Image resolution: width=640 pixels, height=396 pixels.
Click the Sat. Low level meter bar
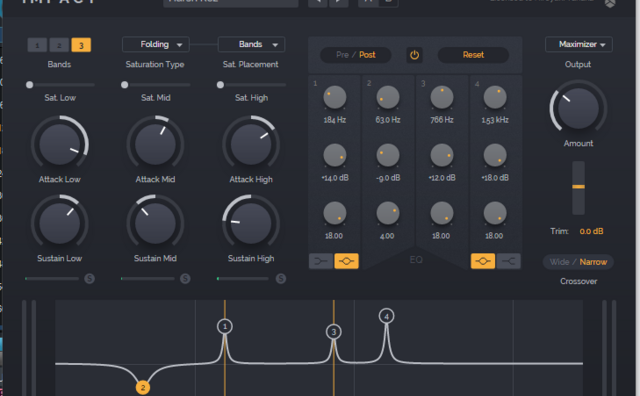[x=52, y=278]
